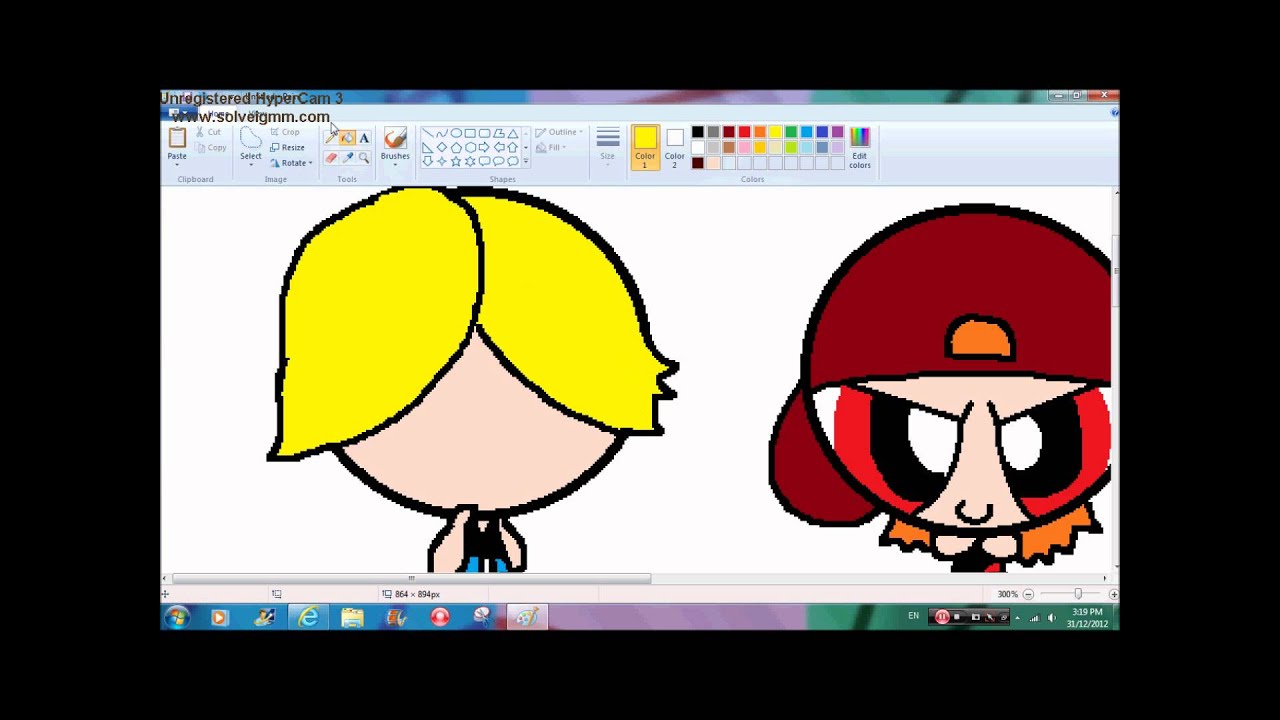The image size is (1280, 720).
Task: Choose the Pentagon shape
Action: pyautogui.click(x=456, y=147)
